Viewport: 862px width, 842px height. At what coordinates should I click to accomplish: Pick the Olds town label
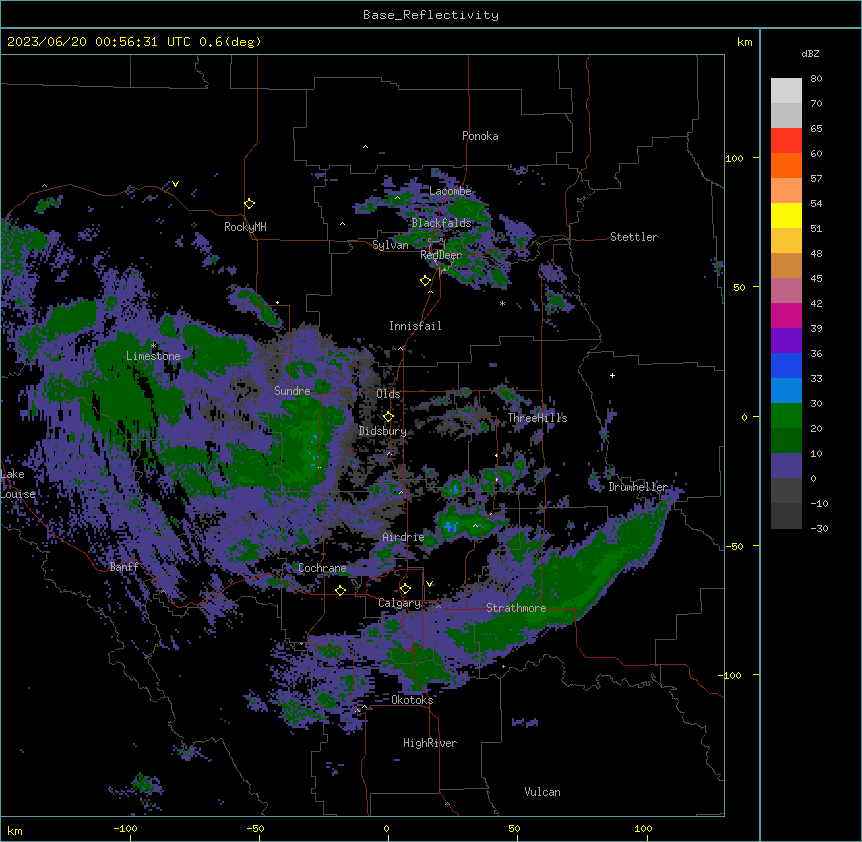(x=388, y=394)
